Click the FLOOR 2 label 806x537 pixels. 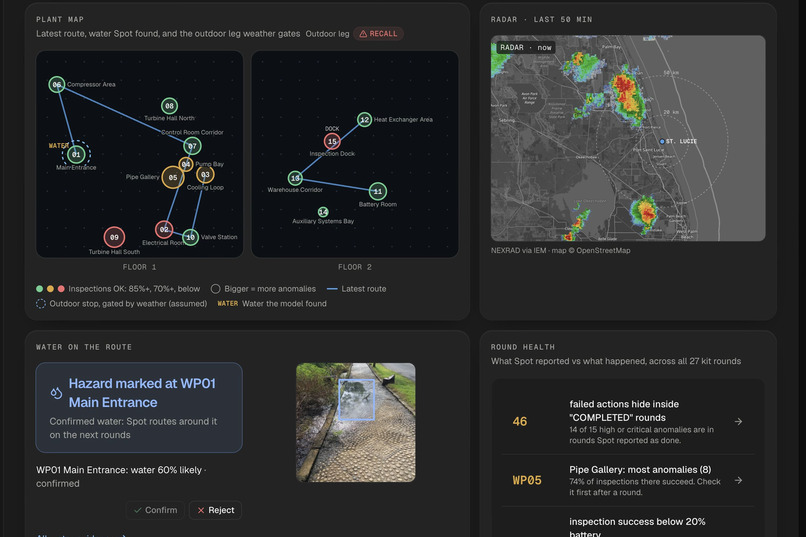pos(355,267)
